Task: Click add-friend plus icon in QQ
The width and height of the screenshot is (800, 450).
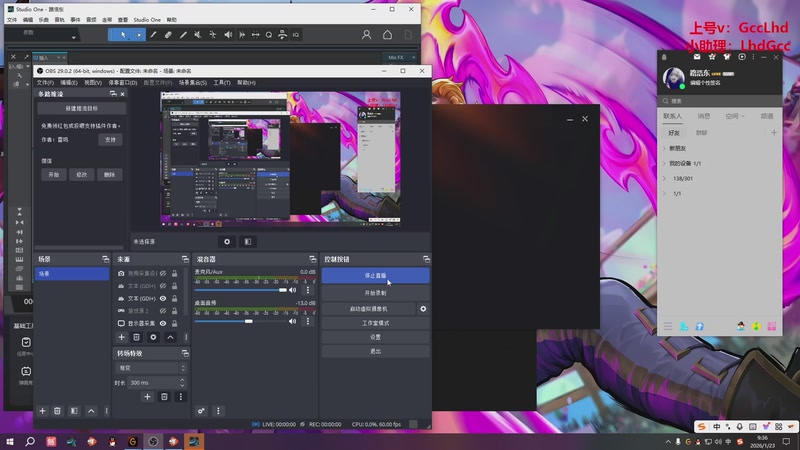Action: 773,133
